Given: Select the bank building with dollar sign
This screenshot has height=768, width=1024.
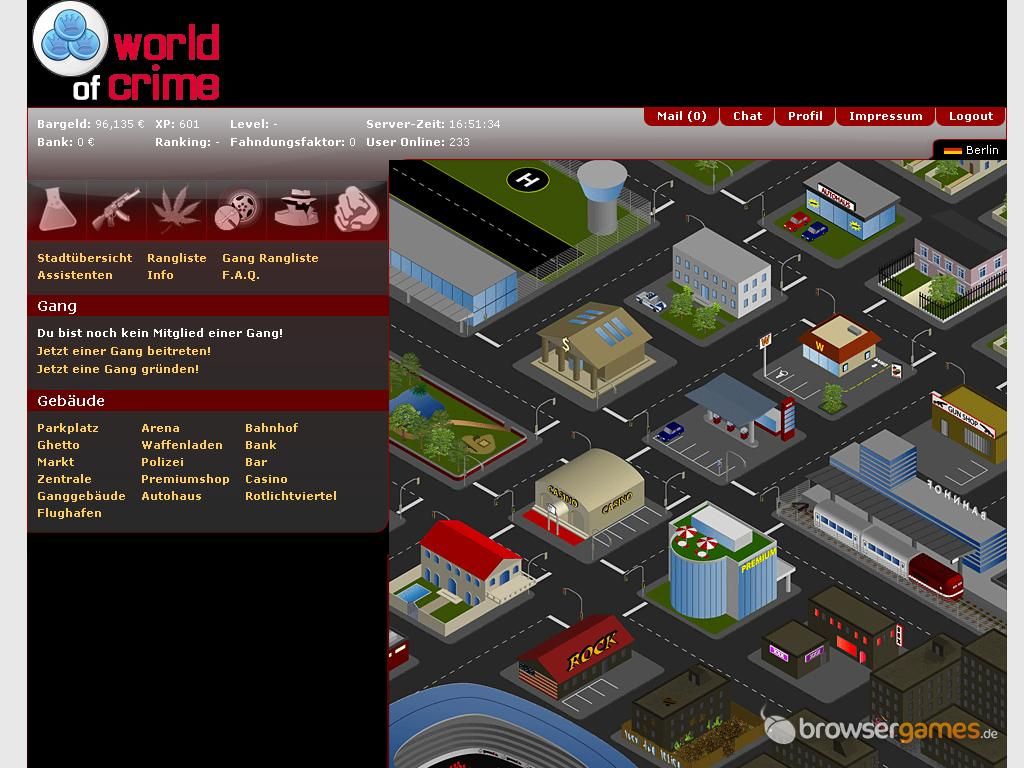Looking at the screenshot, I should (594, 349).
